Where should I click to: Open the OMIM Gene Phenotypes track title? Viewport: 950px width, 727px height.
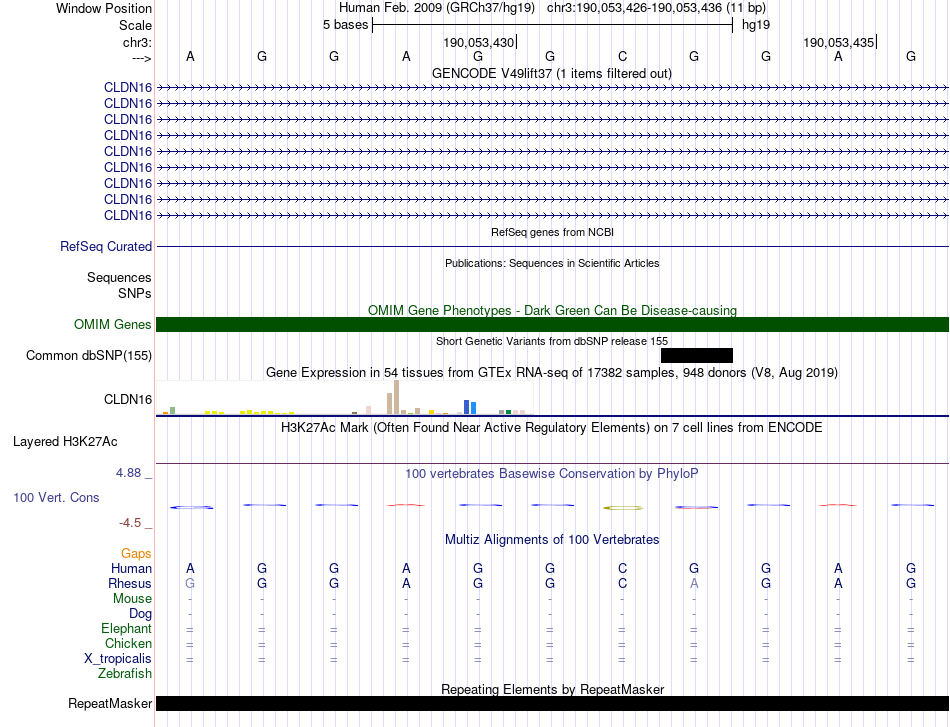[552, 310]
